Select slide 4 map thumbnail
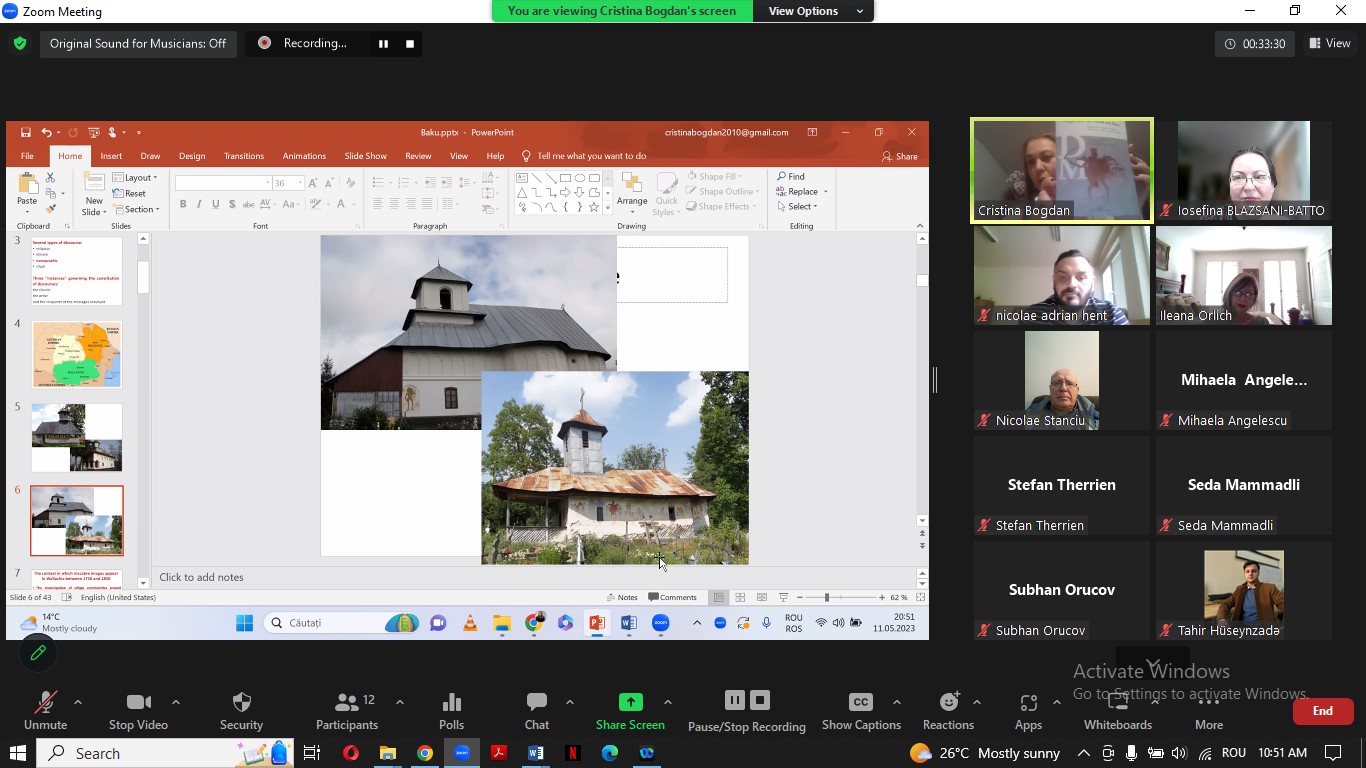Screen dimensions: 1366x768 point(77,355)
